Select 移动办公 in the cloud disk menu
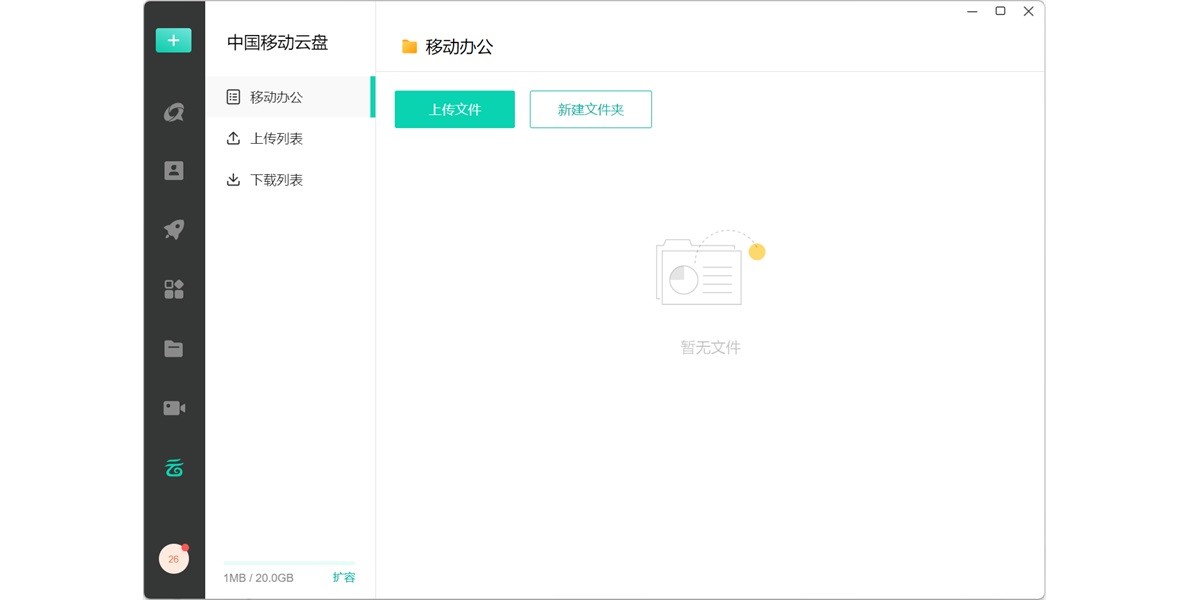Screen dimensions: 1200x600 point(276,97)
